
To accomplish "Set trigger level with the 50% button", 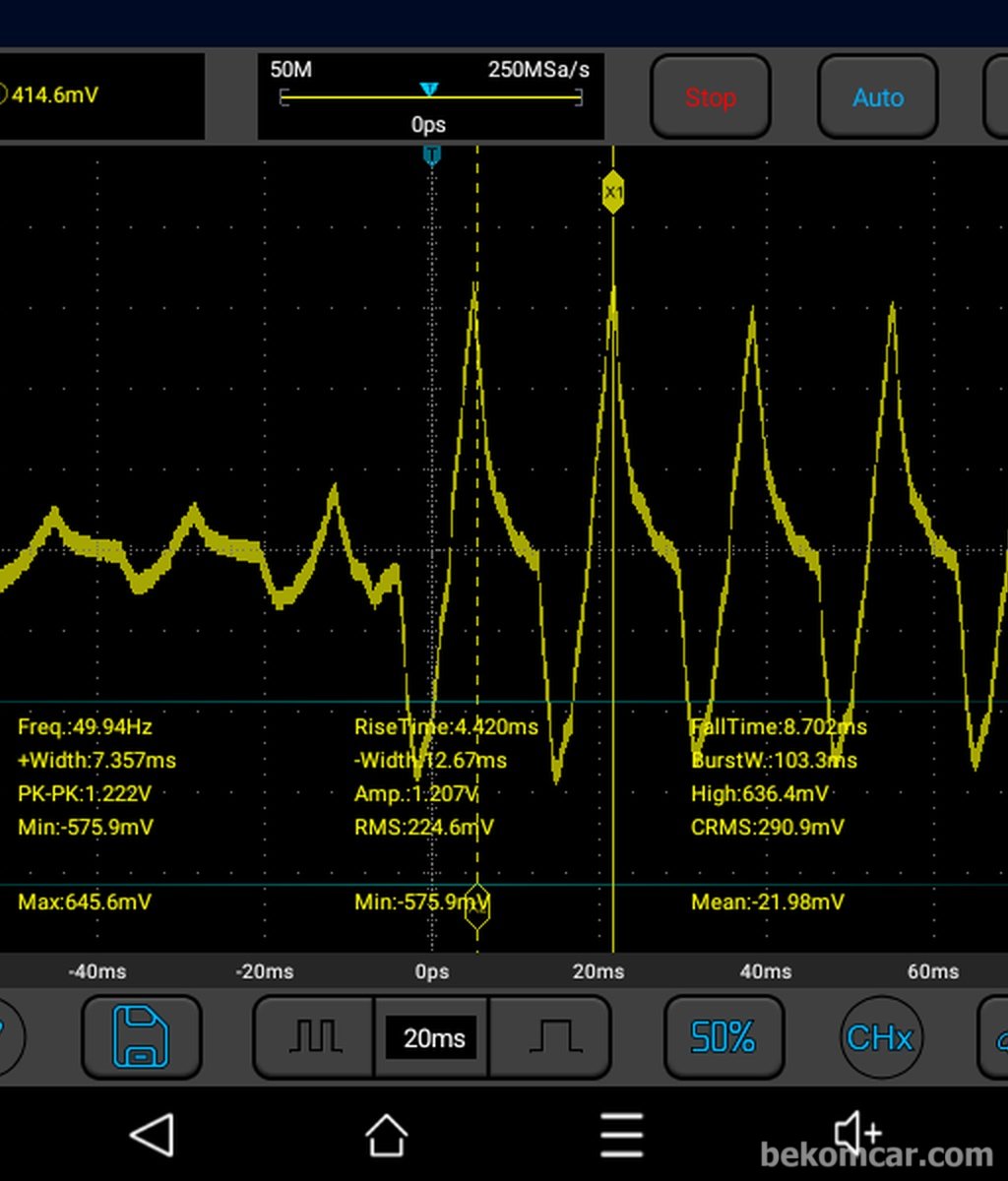I will click(x=724, y=1037).
